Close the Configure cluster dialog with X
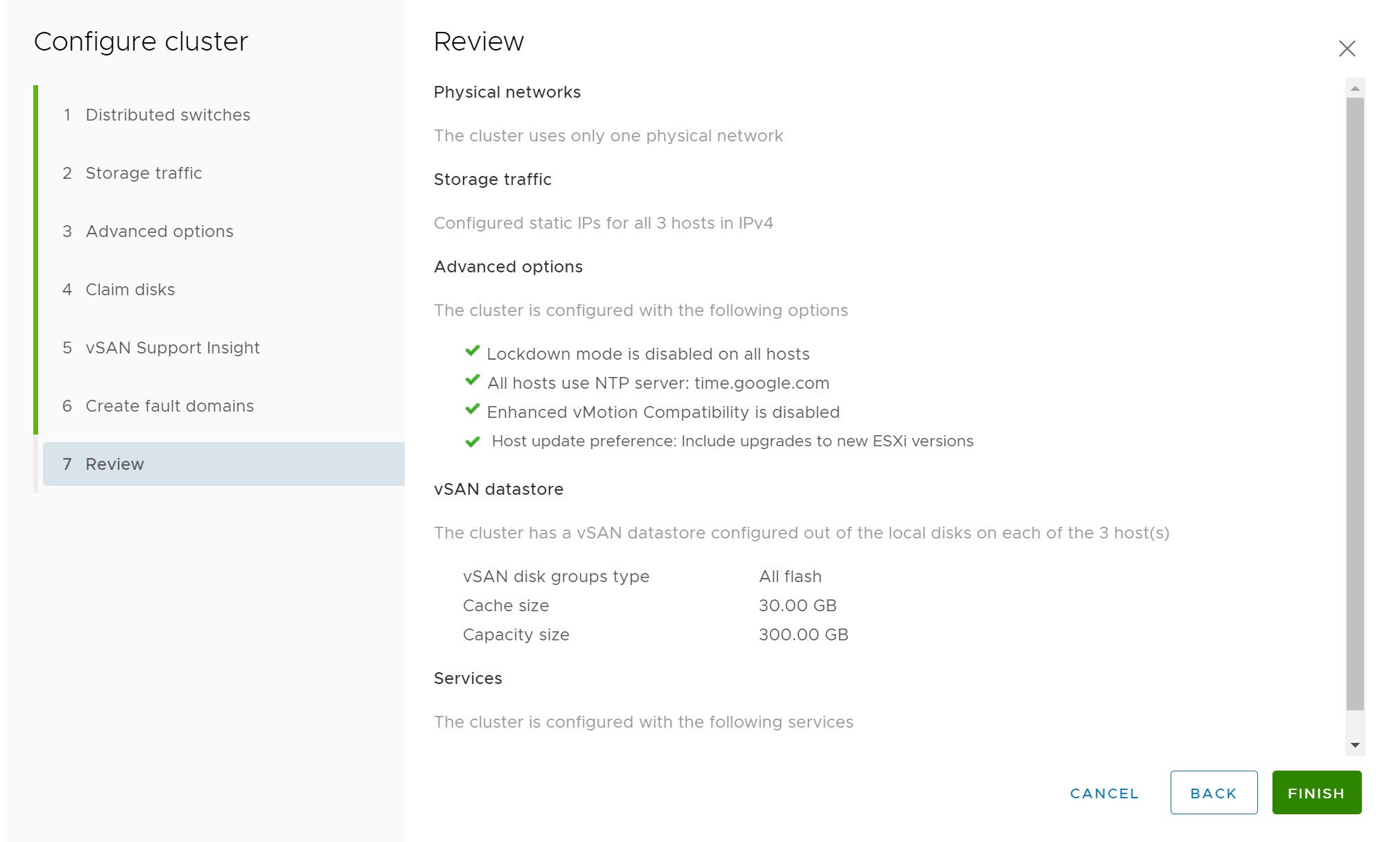 pyautogui.click(x=1347, y=49)
